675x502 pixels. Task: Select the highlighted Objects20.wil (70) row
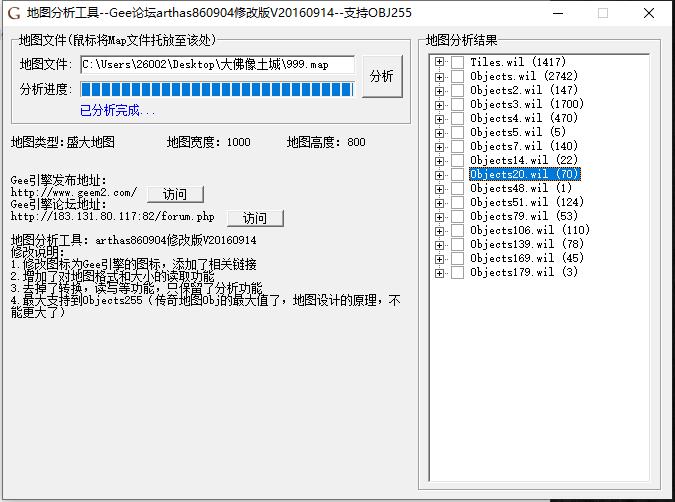click(x=525, y=174)
